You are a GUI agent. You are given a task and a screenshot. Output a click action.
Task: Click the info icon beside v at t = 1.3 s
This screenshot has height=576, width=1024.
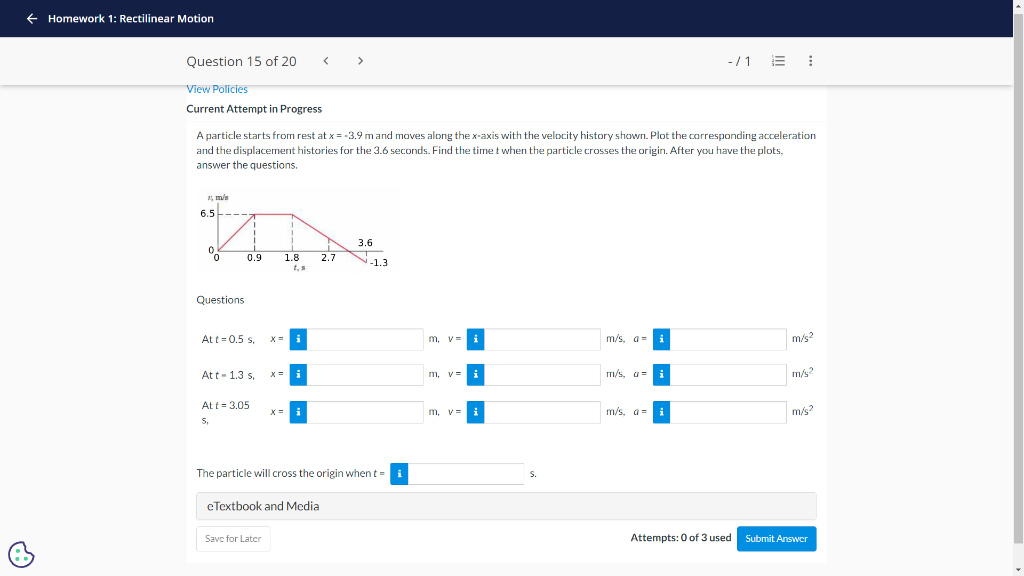pyautogui.click(x=475, y=375)
